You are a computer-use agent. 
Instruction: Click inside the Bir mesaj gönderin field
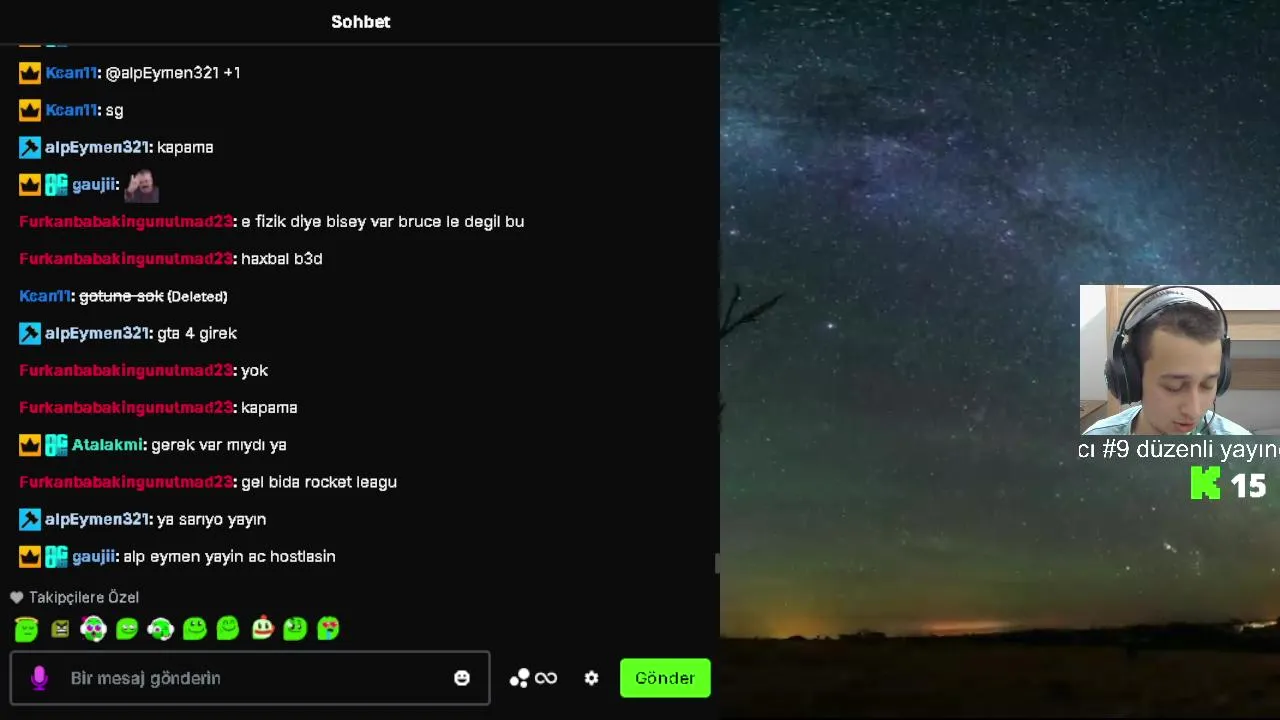[x=250, y=678]
